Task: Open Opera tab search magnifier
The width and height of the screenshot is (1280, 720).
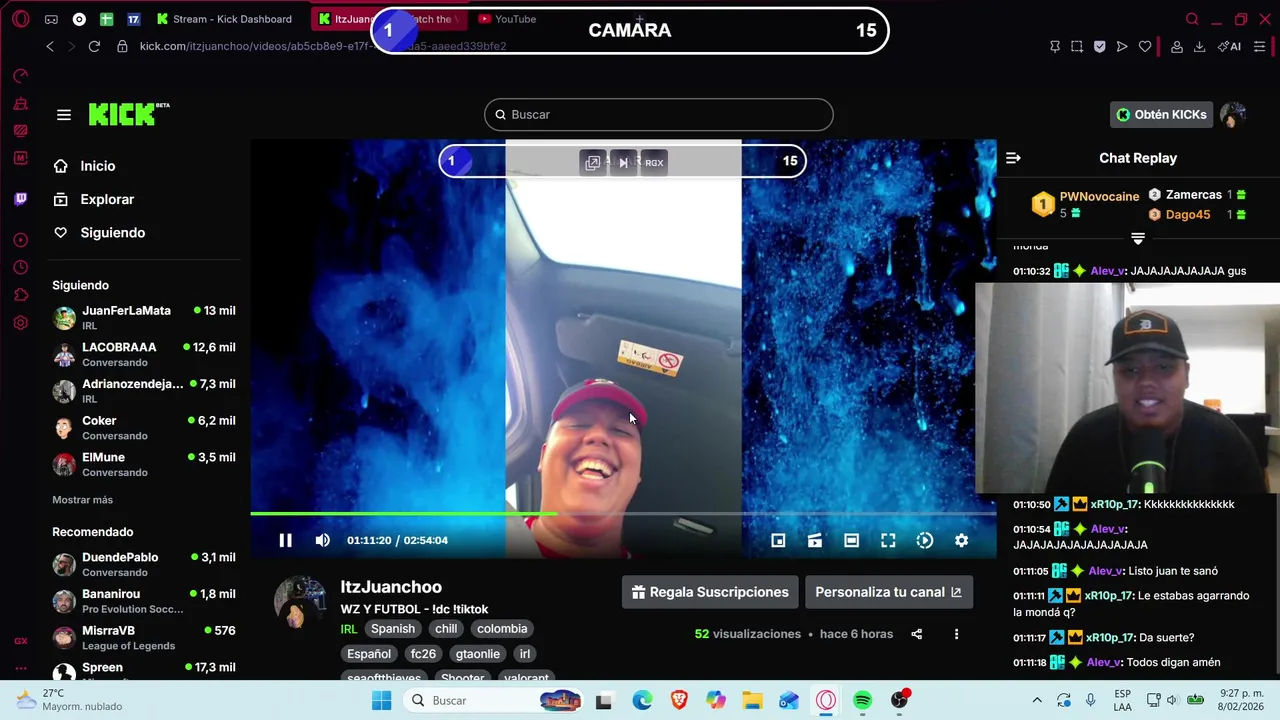Action: [1192, 19]
